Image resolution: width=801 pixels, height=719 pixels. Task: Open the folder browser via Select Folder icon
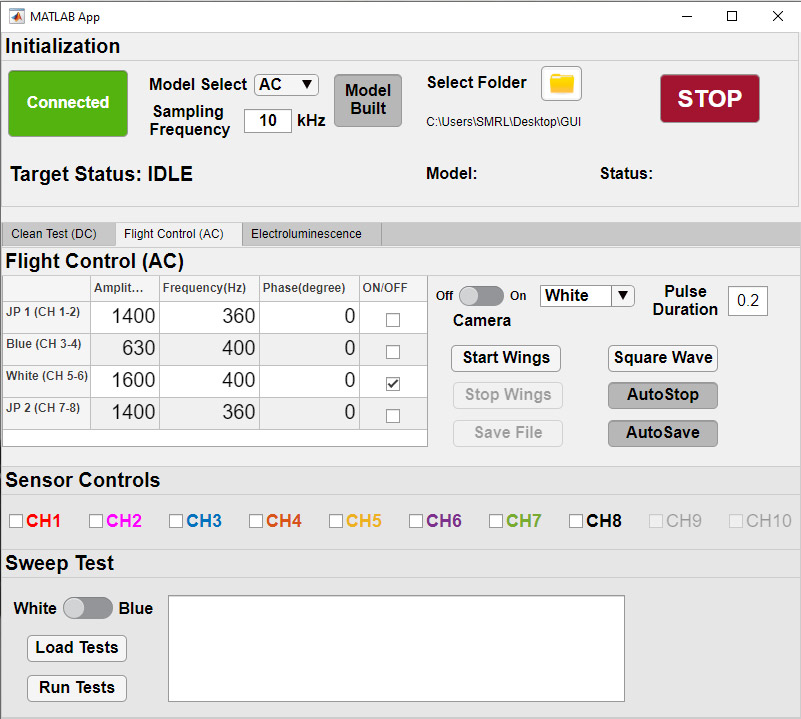coord(561,84)
